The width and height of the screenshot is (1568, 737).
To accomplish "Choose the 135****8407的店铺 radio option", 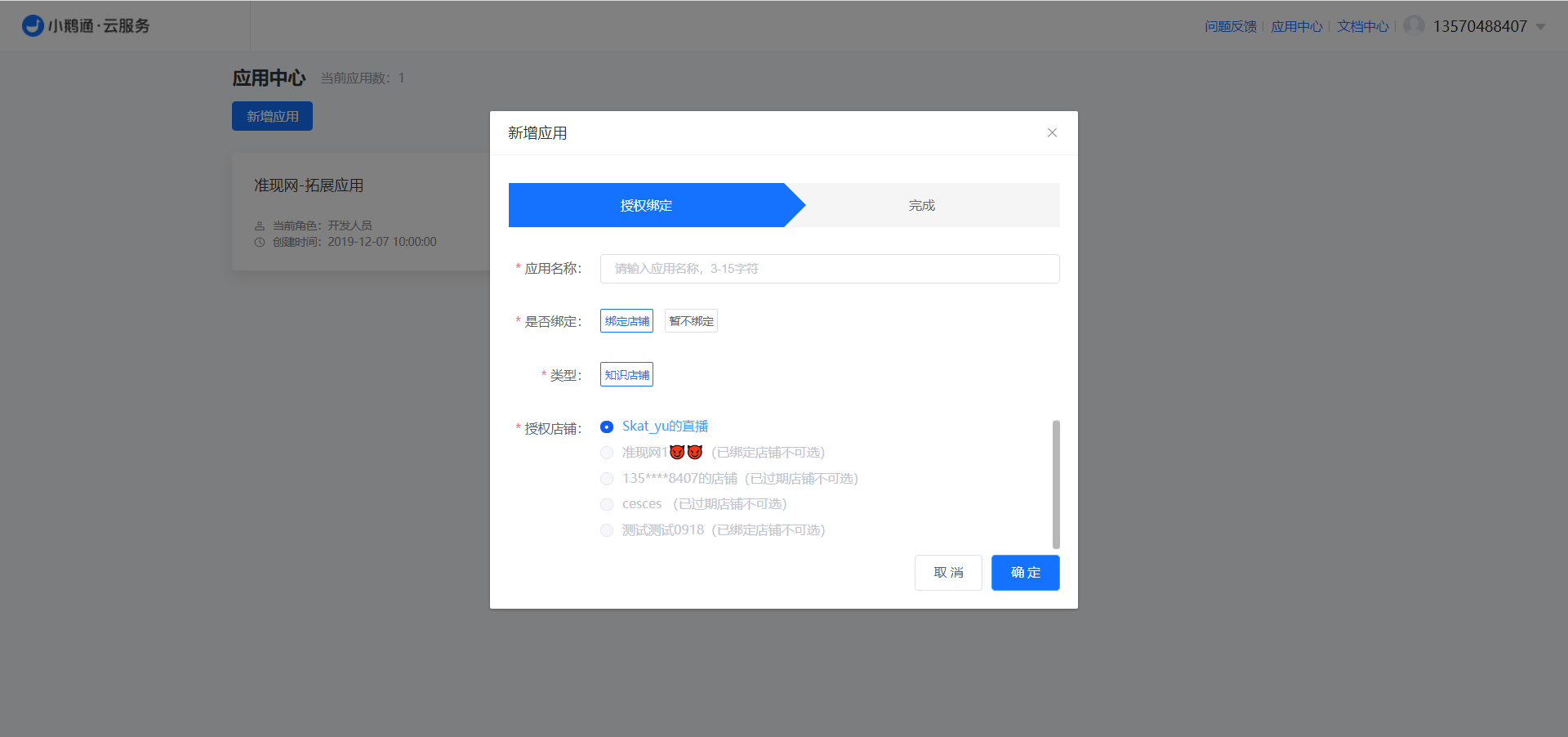I will click(x=607, y=479).
